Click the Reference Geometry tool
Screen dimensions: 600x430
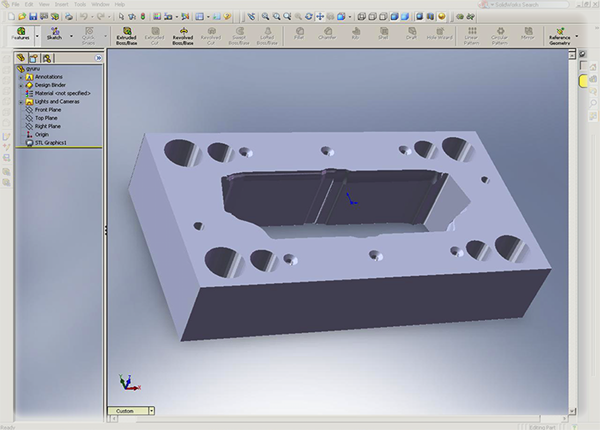pyautogui.click(x=559, y=36)
